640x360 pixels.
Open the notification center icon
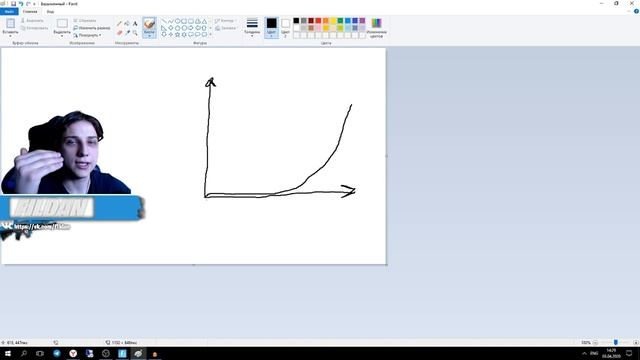(x=629, y=353)
